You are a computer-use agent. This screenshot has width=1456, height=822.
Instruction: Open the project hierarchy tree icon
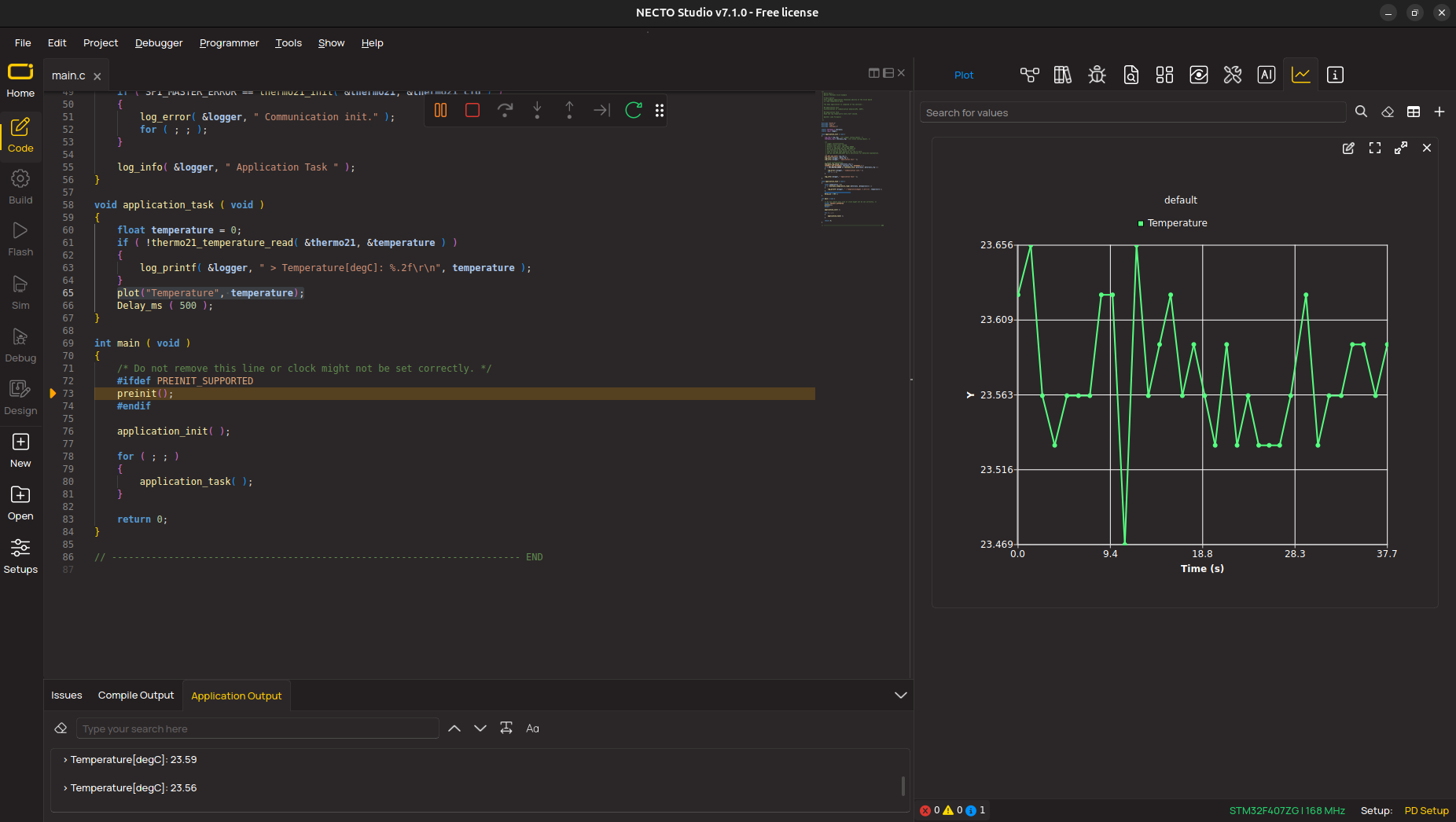(1029, 75)
